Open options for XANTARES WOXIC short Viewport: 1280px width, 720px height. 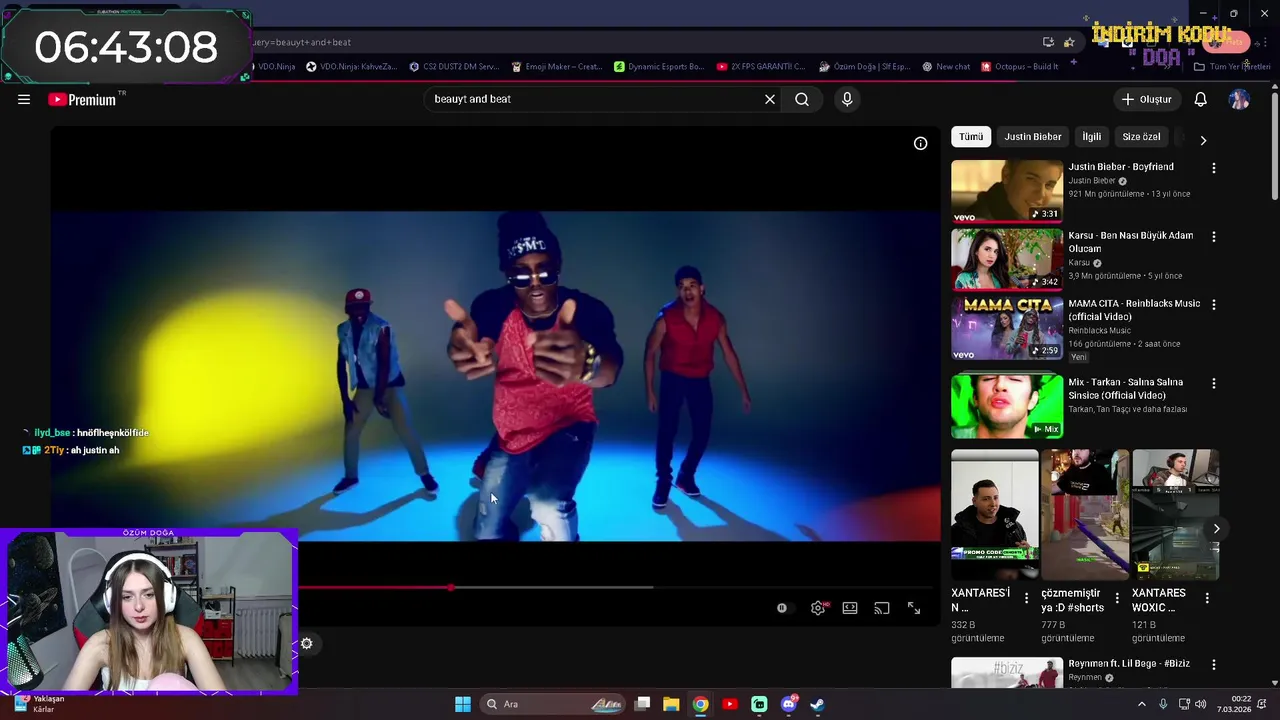coord(1207,598)
